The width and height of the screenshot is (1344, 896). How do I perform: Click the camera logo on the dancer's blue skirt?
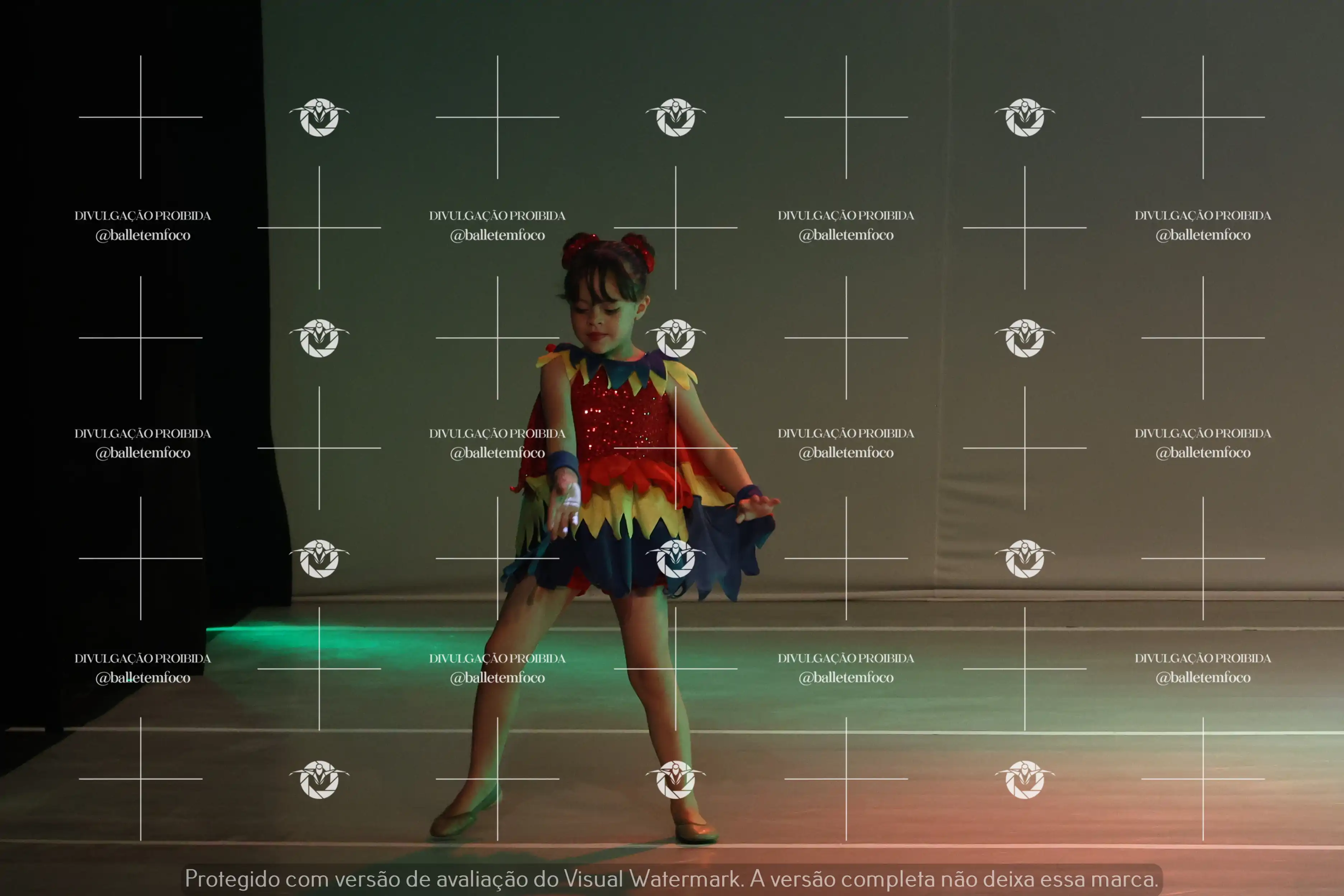pos(676,558)
